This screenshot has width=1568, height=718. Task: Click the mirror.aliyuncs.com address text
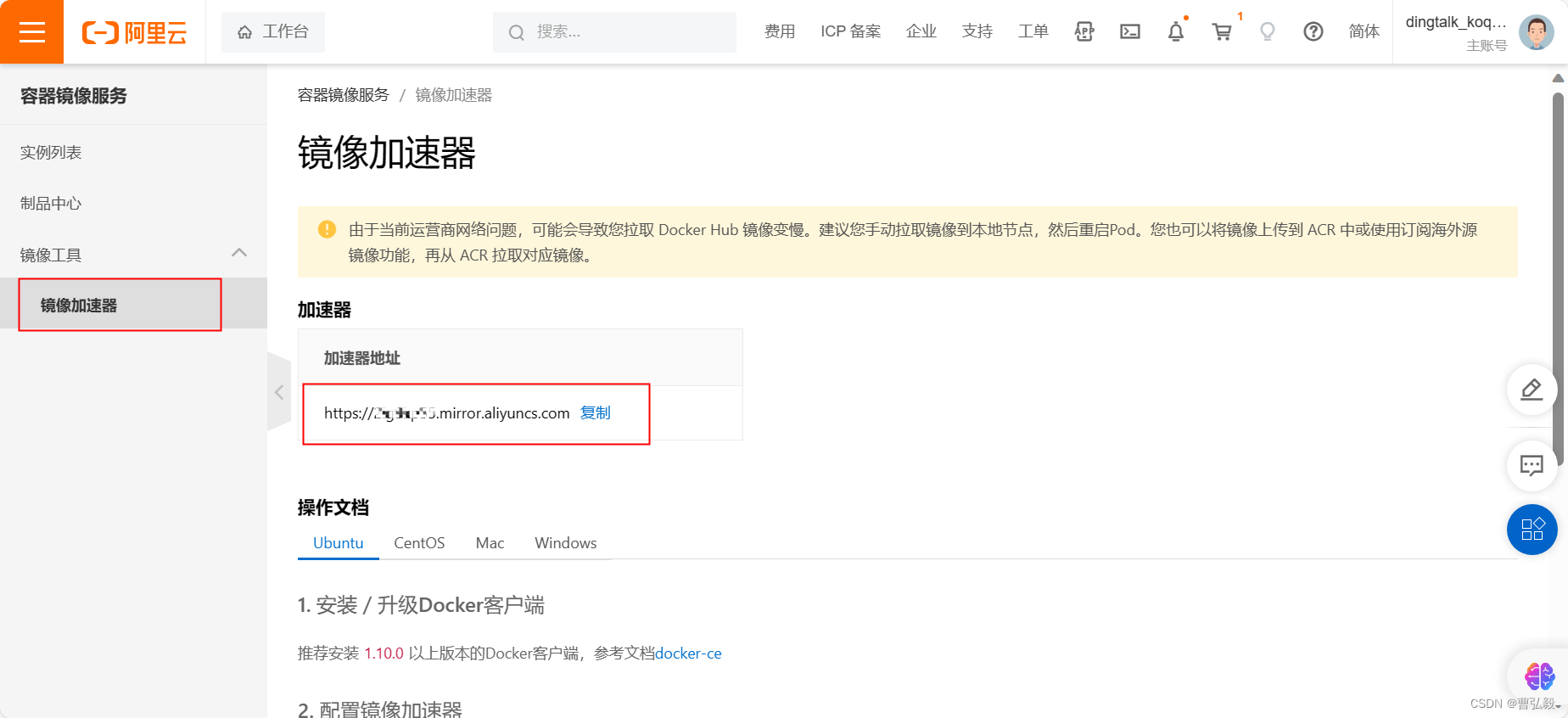coord(446,412)
